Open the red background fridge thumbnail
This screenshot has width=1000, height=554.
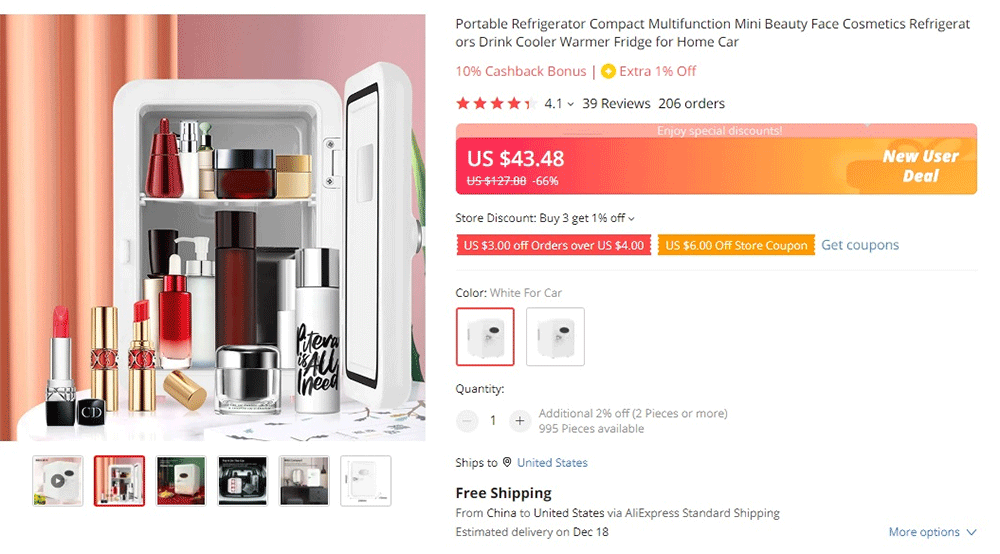point(181,481)
